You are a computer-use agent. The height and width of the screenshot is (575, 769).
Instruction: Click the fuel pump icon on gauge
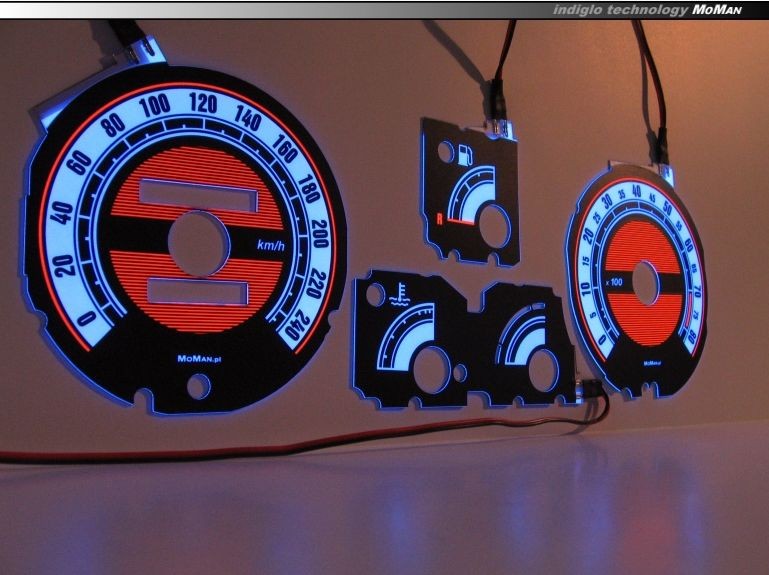tap(462, 155)
